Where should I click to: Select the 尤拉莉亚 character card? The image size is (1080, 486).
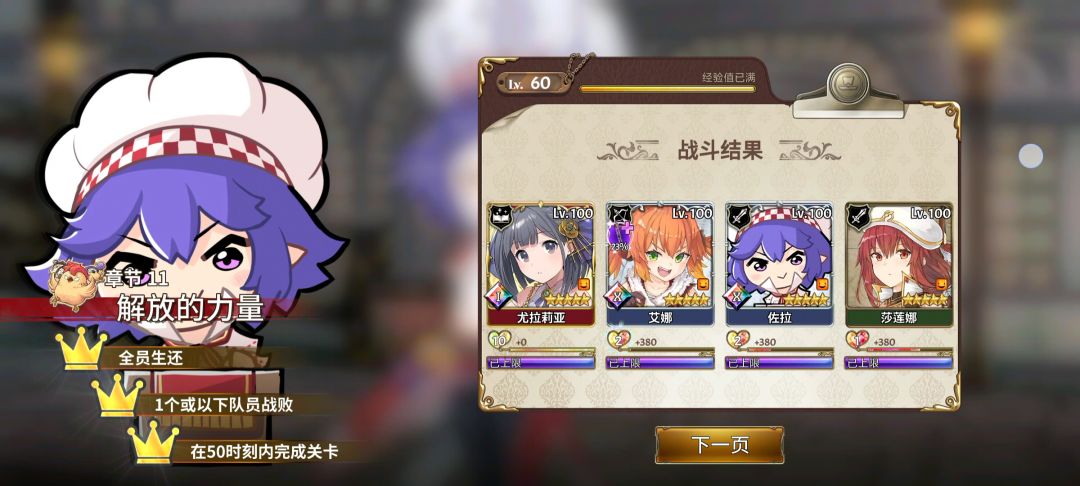(x=540, y=264)
